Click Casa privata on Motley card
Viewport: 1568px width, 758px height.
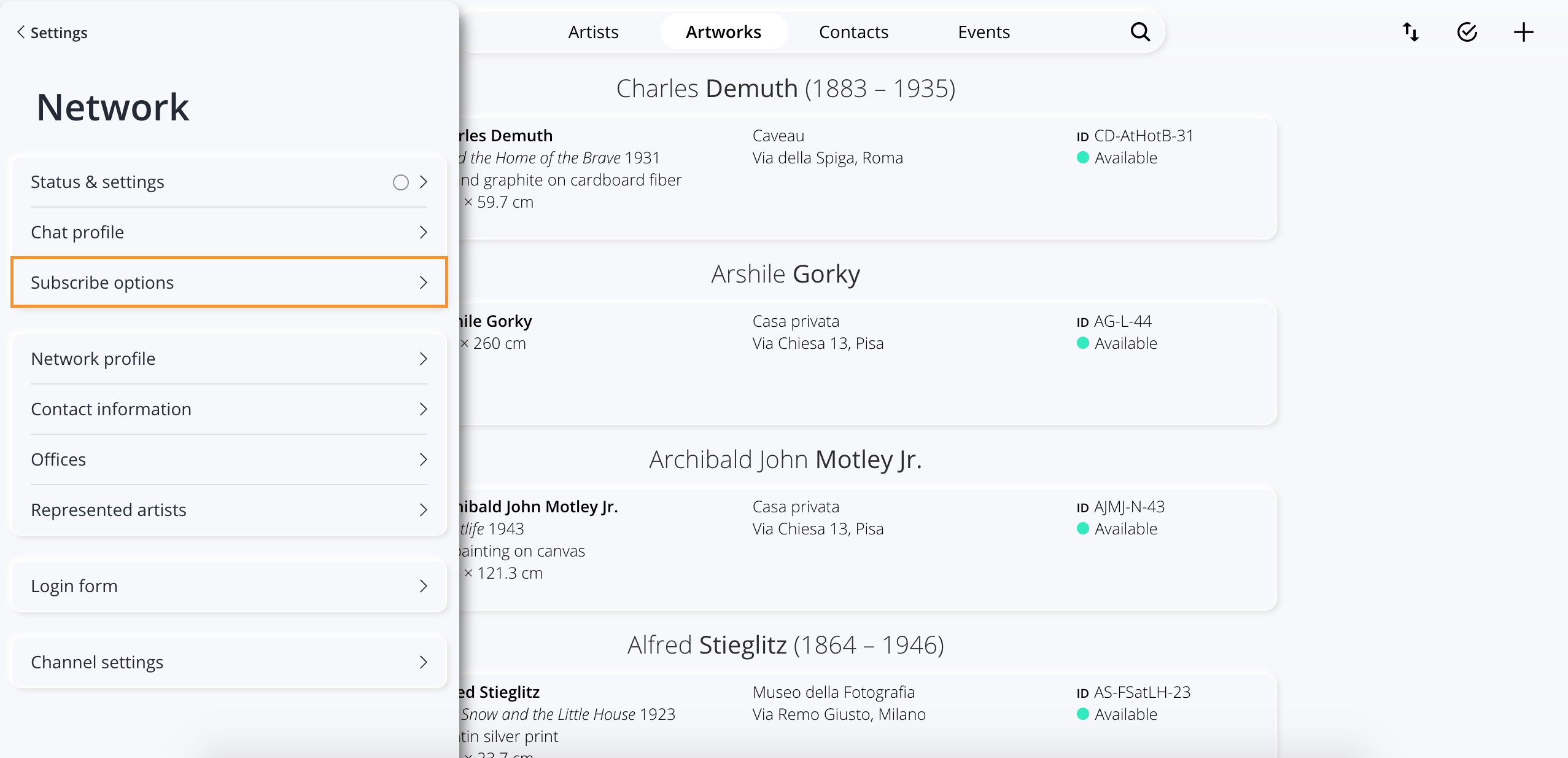point(796,507)
